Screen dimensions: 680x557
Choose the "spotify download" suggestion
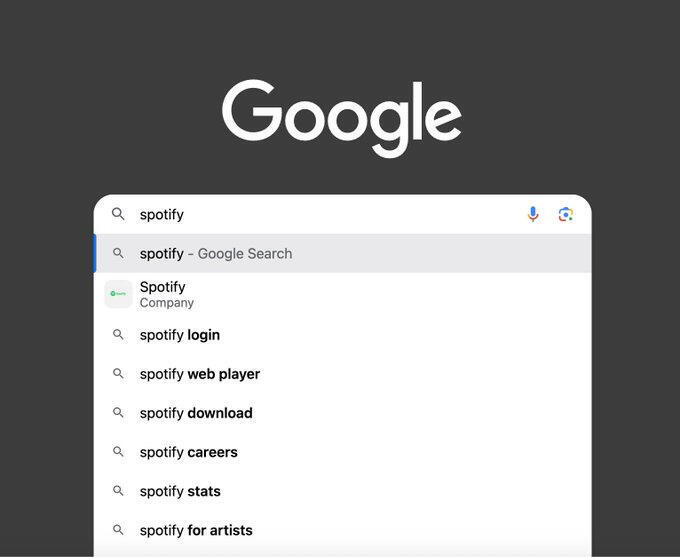196,413
